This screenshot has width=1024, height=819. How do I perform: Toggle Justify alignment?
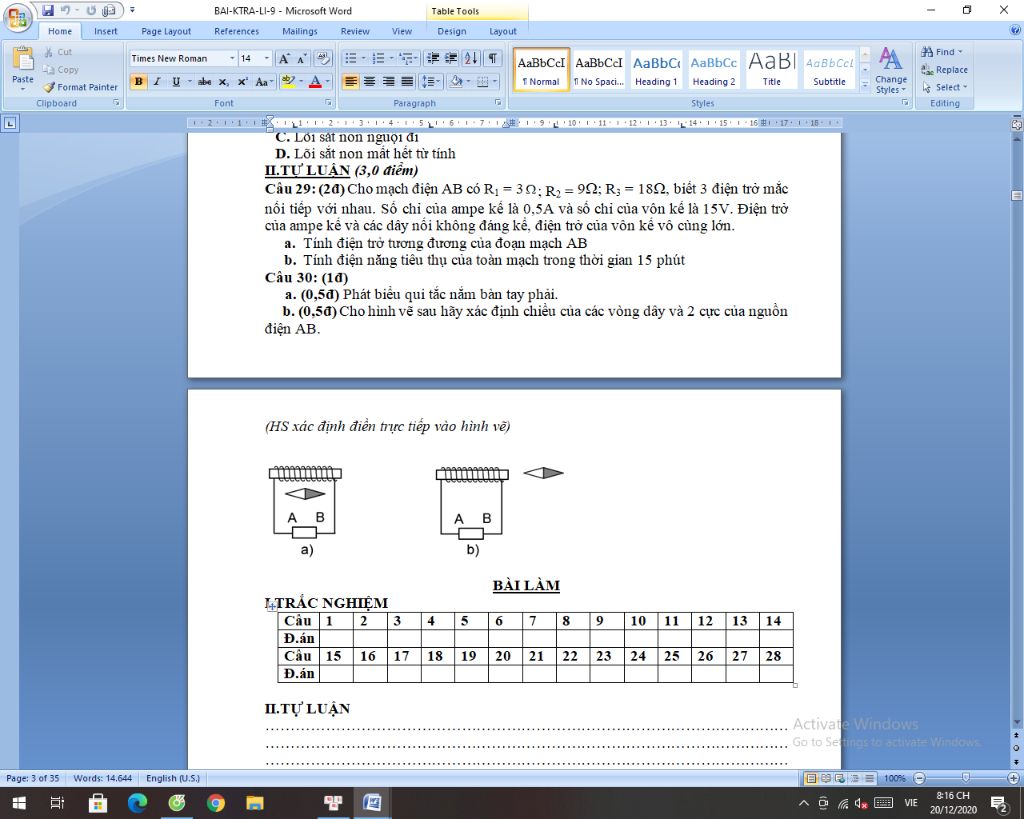coord(407,82)
